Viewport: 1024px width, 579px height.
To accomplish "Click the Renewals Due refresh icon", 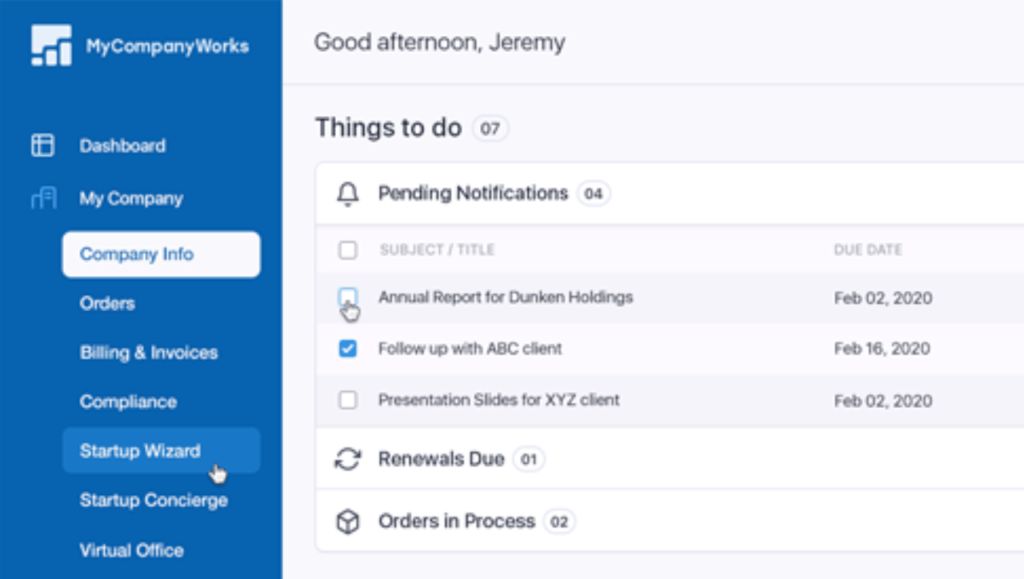I will point(347,459).
